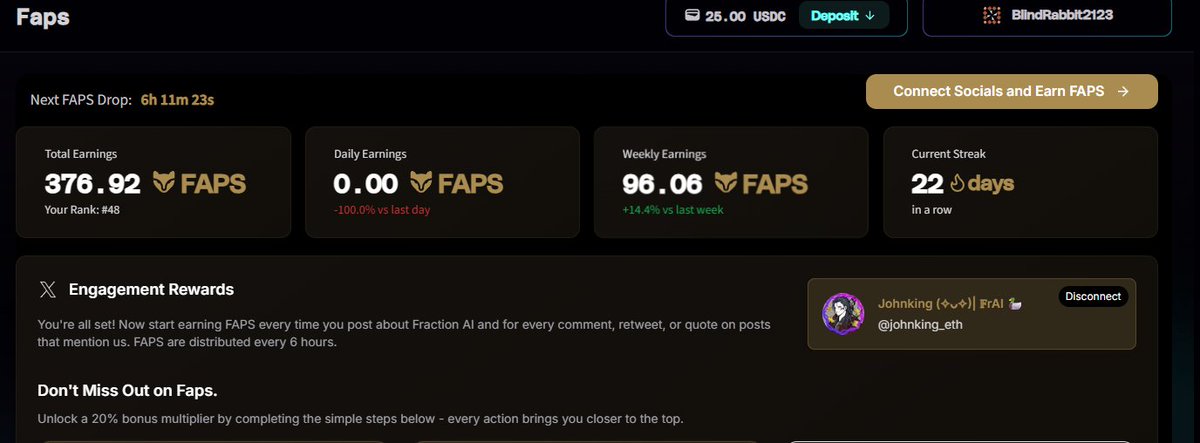Open the Johnking profile avatar picture

(843, 314)
